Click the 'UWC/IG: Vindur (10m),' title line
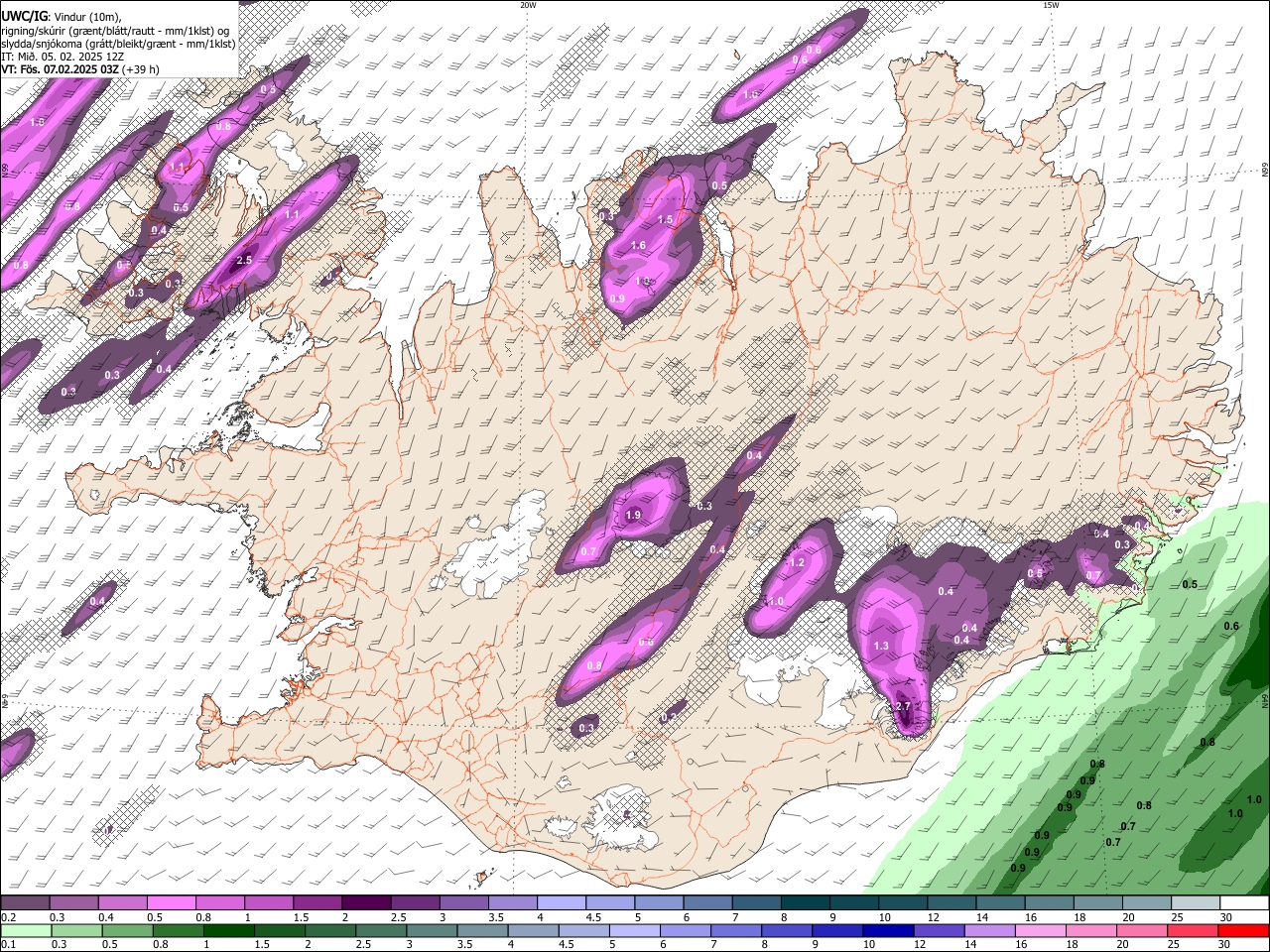Screen dimensions: 1270x952 tap(61, 17)
